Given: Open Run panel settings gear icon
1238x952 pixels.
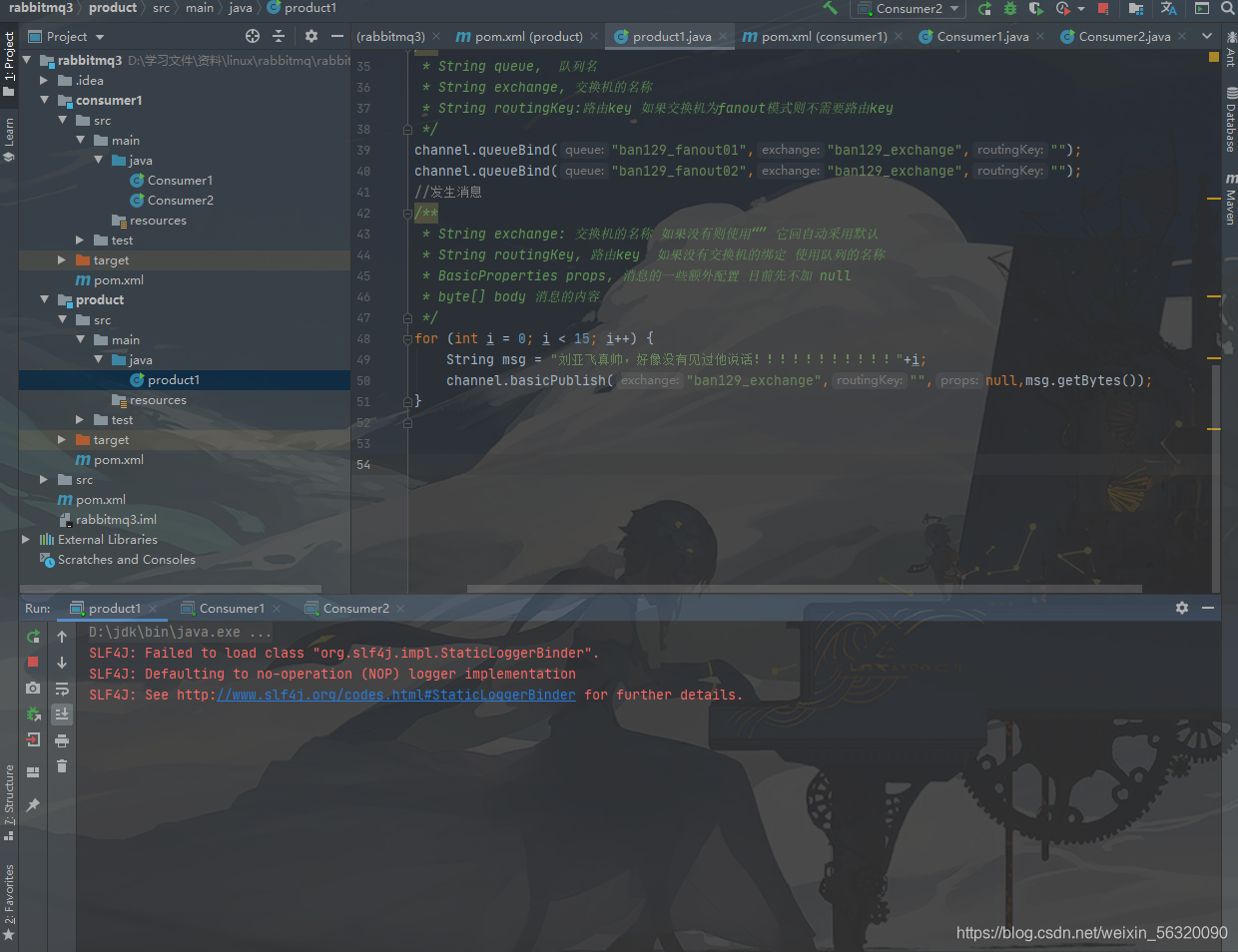Looking at the screenshot, I should coord(1182,608).
